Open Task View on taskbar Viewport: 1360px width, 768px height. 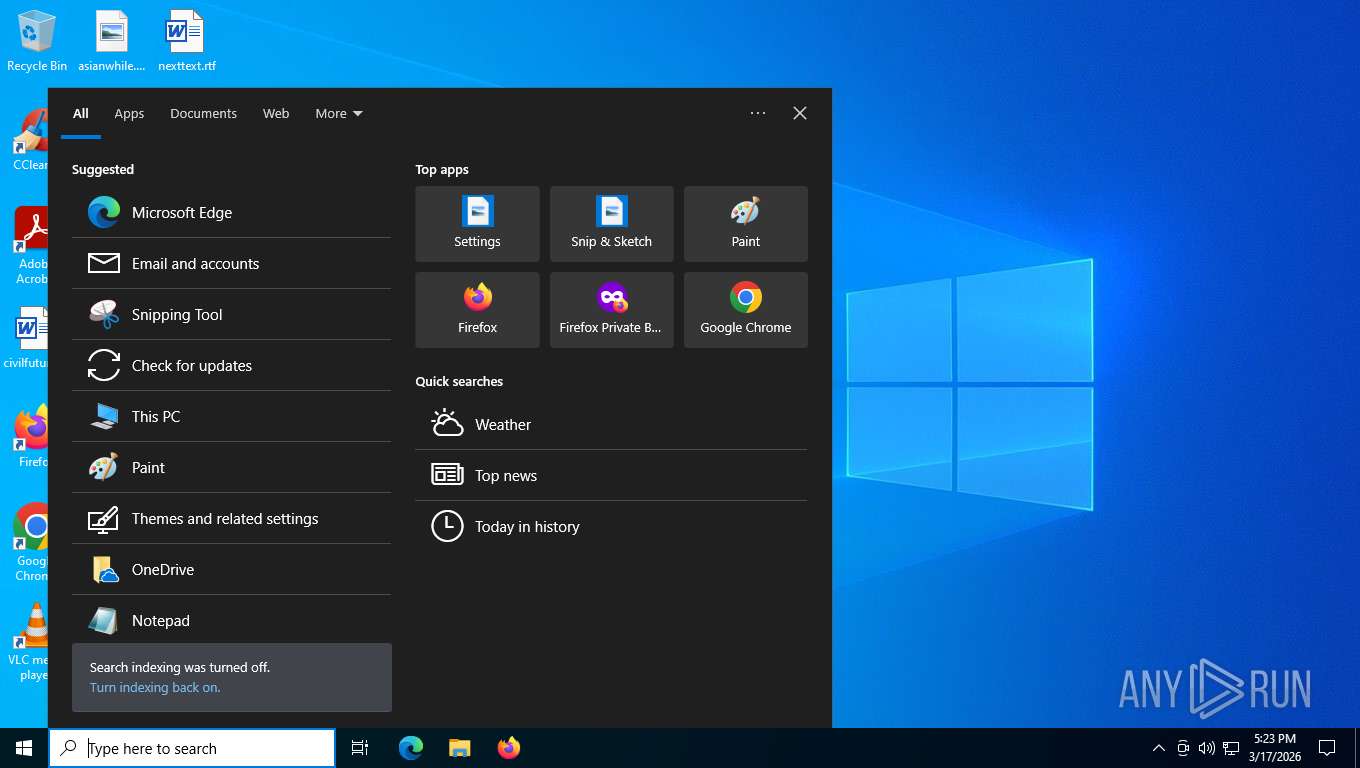point(360,748)
